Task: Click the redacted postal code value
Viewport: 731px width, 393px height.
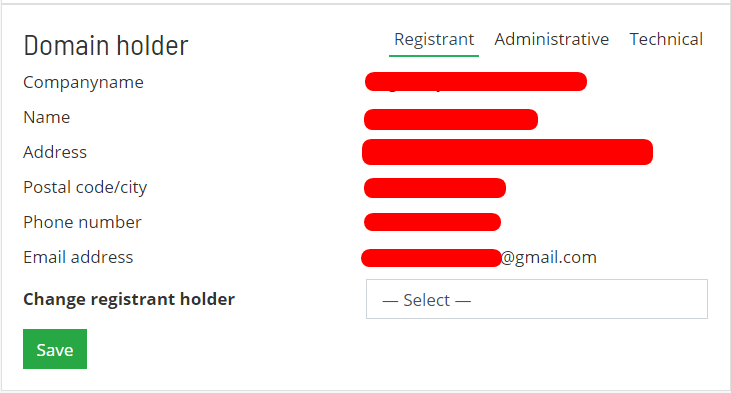Action: pyautogui.click(x=434, y=188)
